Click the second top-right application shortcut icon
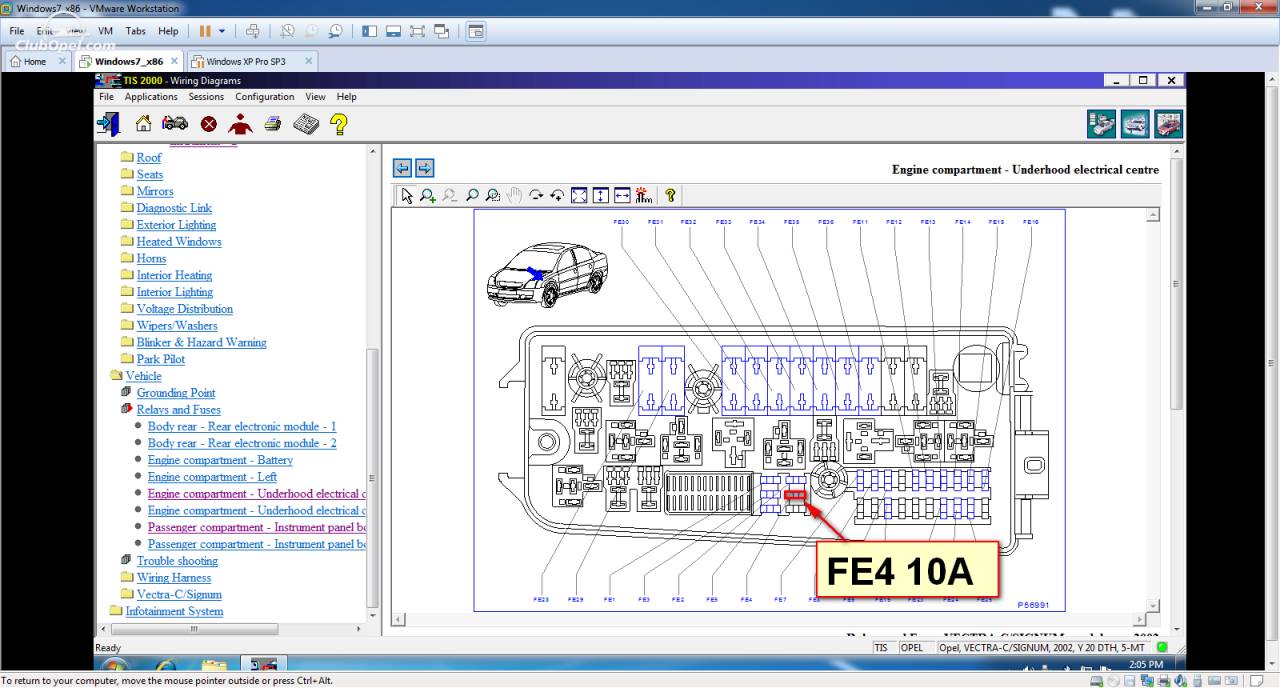The height and width of the screenshot is (688, 1280). coord(1135,124)
